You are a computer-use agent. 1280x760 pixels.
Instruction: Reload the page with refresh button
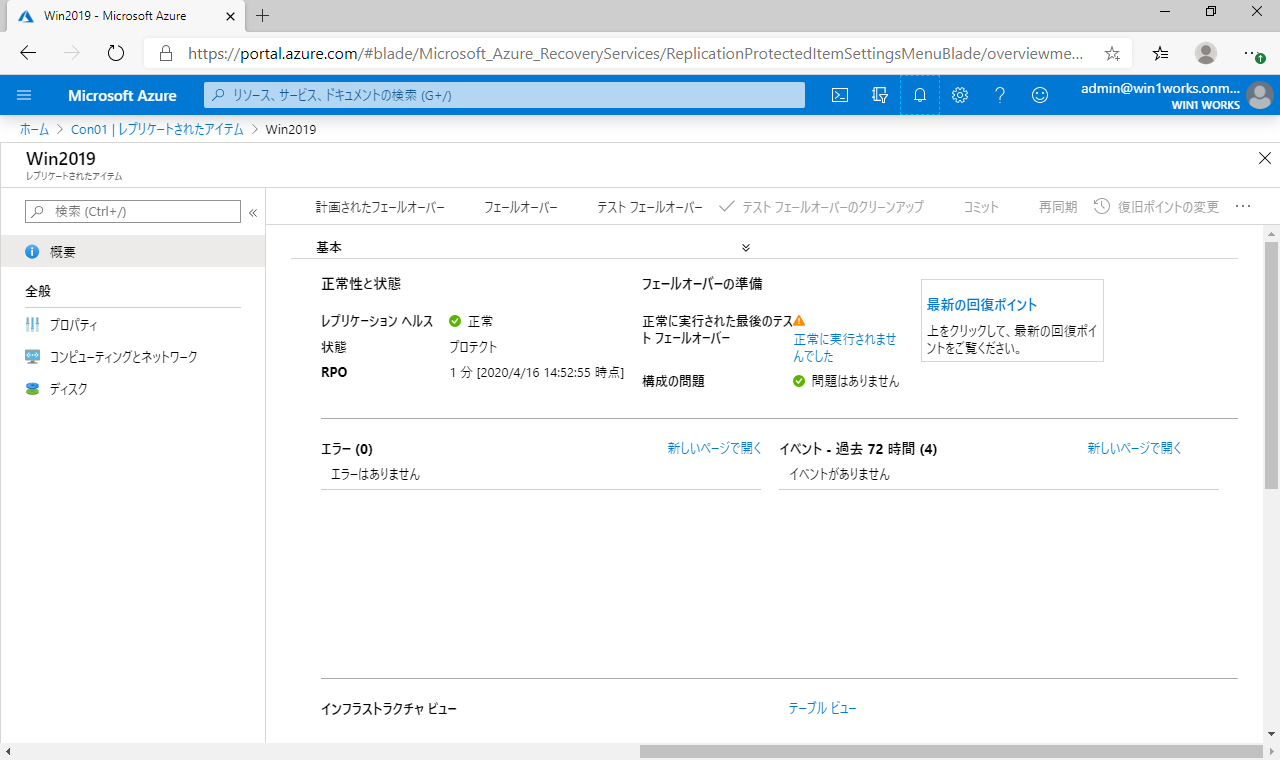[115, 53]
